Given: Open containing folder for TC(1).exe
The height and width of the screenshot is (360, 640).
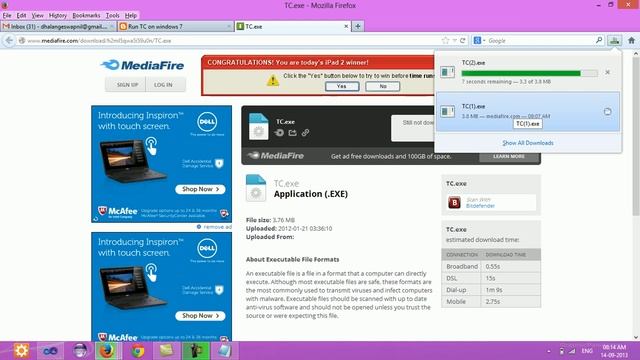Looking at the screenshot, I should [607, 111].
